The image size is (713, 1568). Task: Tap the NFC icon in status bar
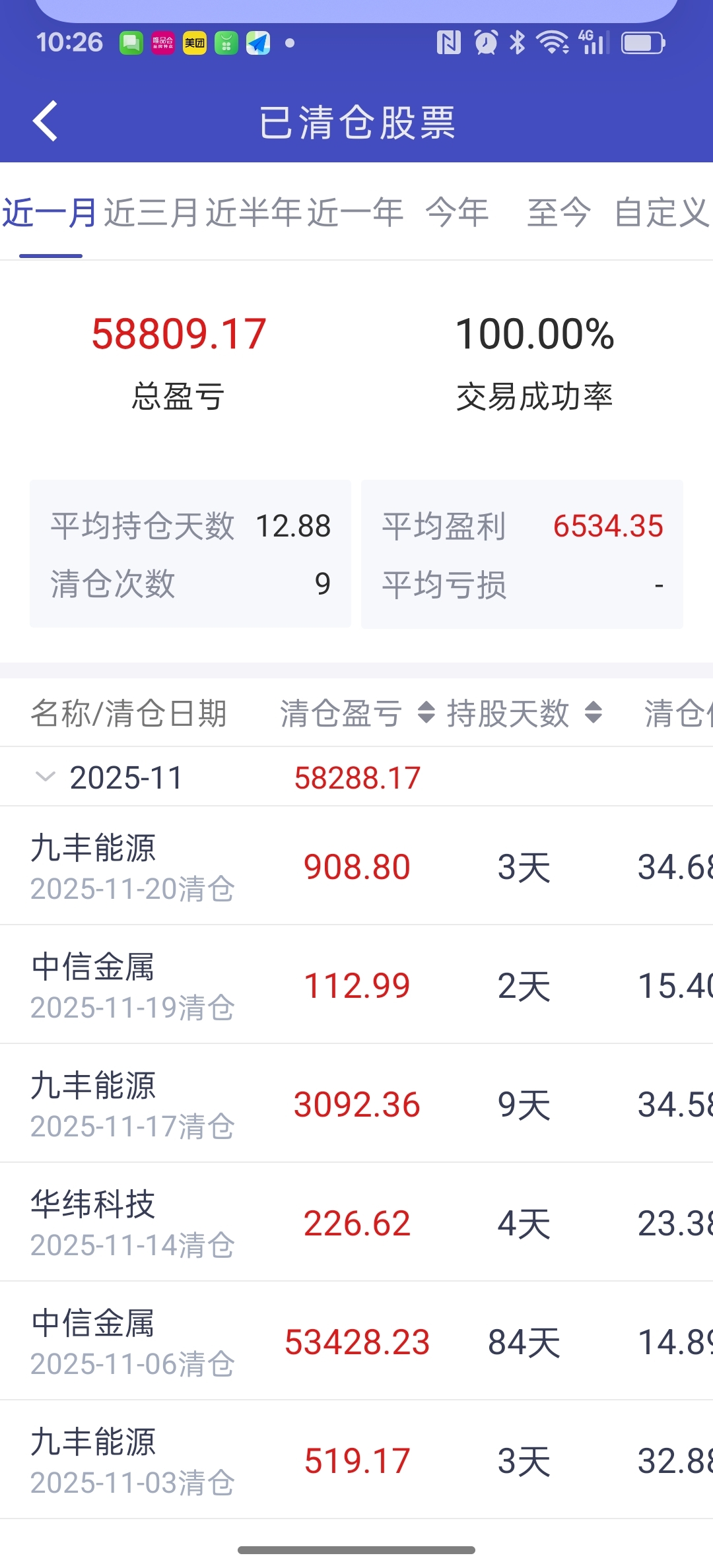tap(448, 44)
